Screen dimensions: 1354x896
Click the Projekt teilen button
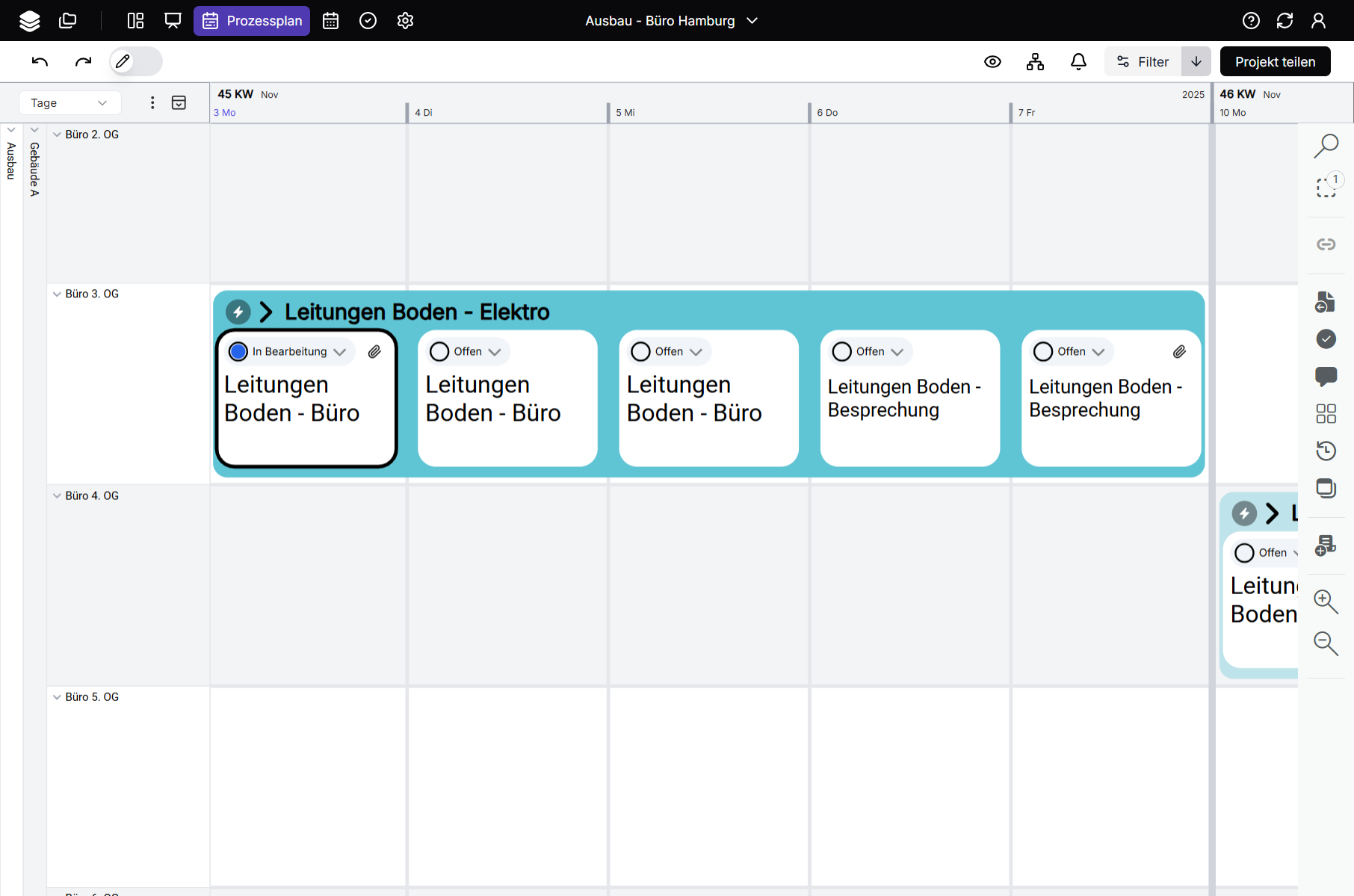1275,62
